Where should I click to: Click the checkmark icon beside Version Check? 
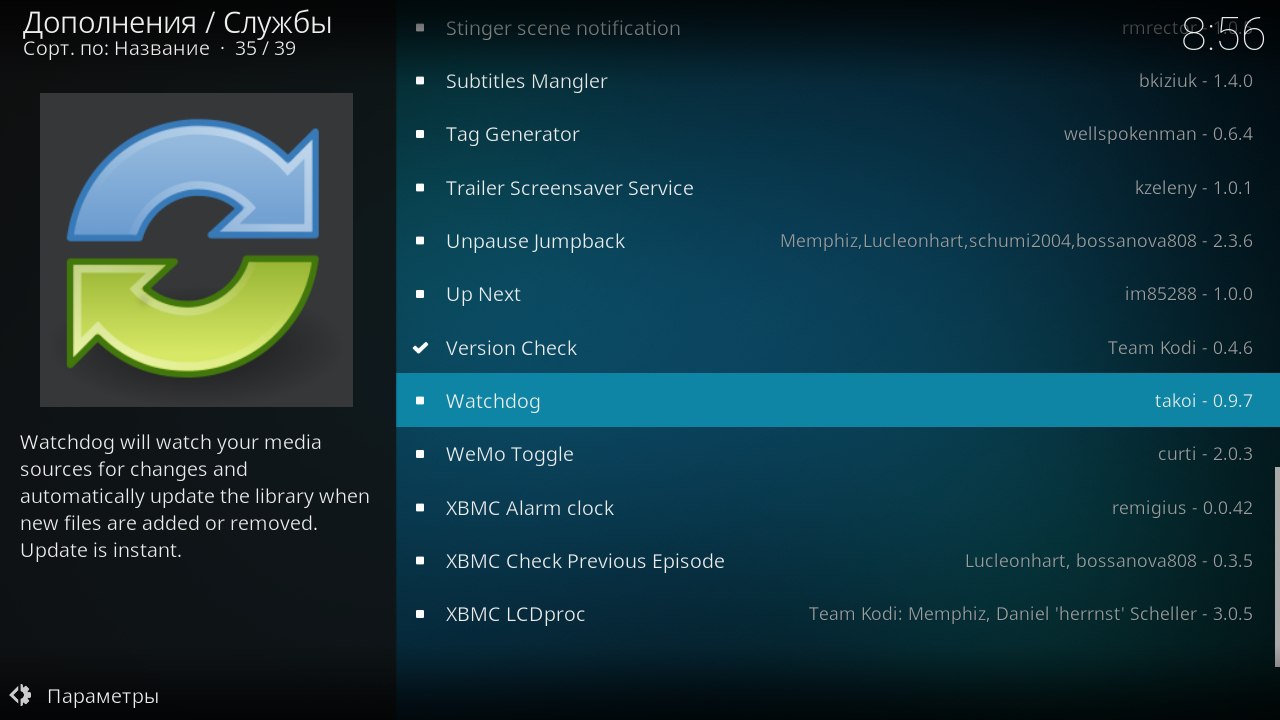click(421, 348)
